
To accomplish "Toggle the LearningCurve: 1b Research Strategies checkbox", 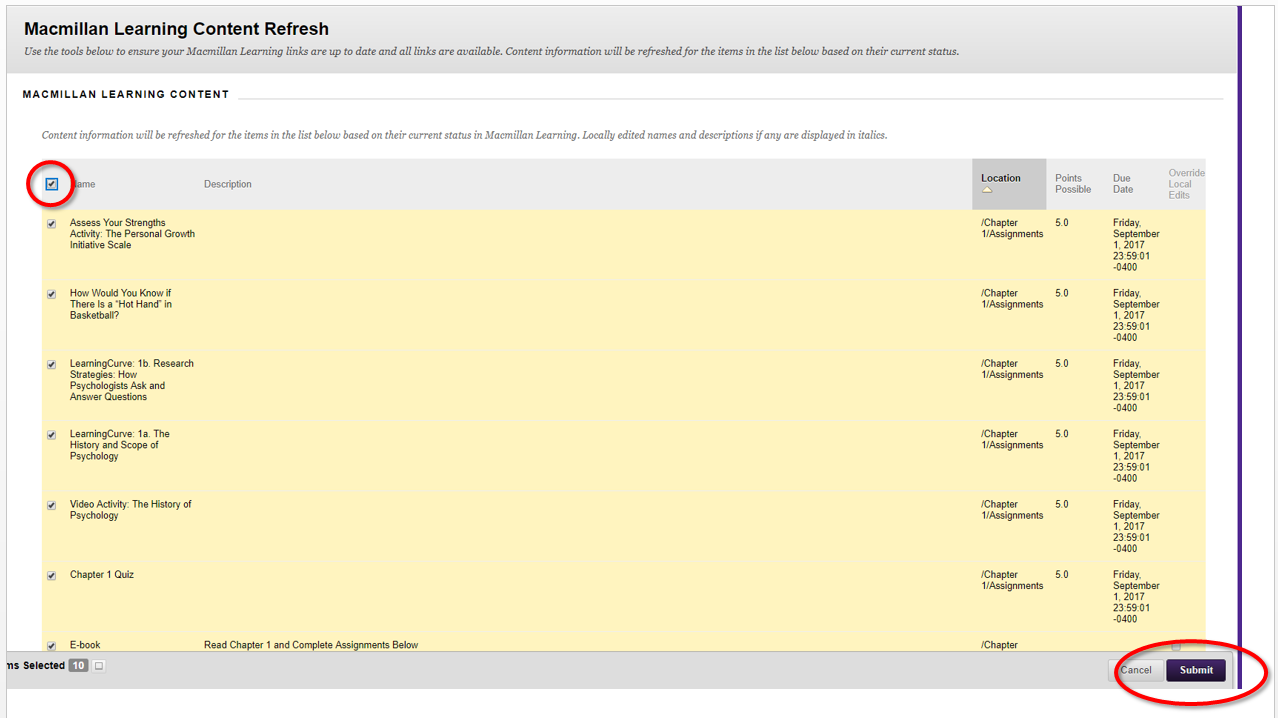I will point(51,364).
